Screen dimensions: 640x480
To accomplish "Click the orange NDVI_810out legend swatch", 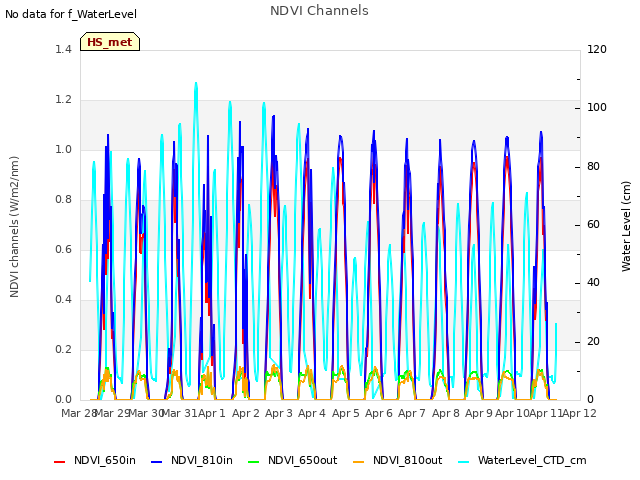I will point(359,462).
